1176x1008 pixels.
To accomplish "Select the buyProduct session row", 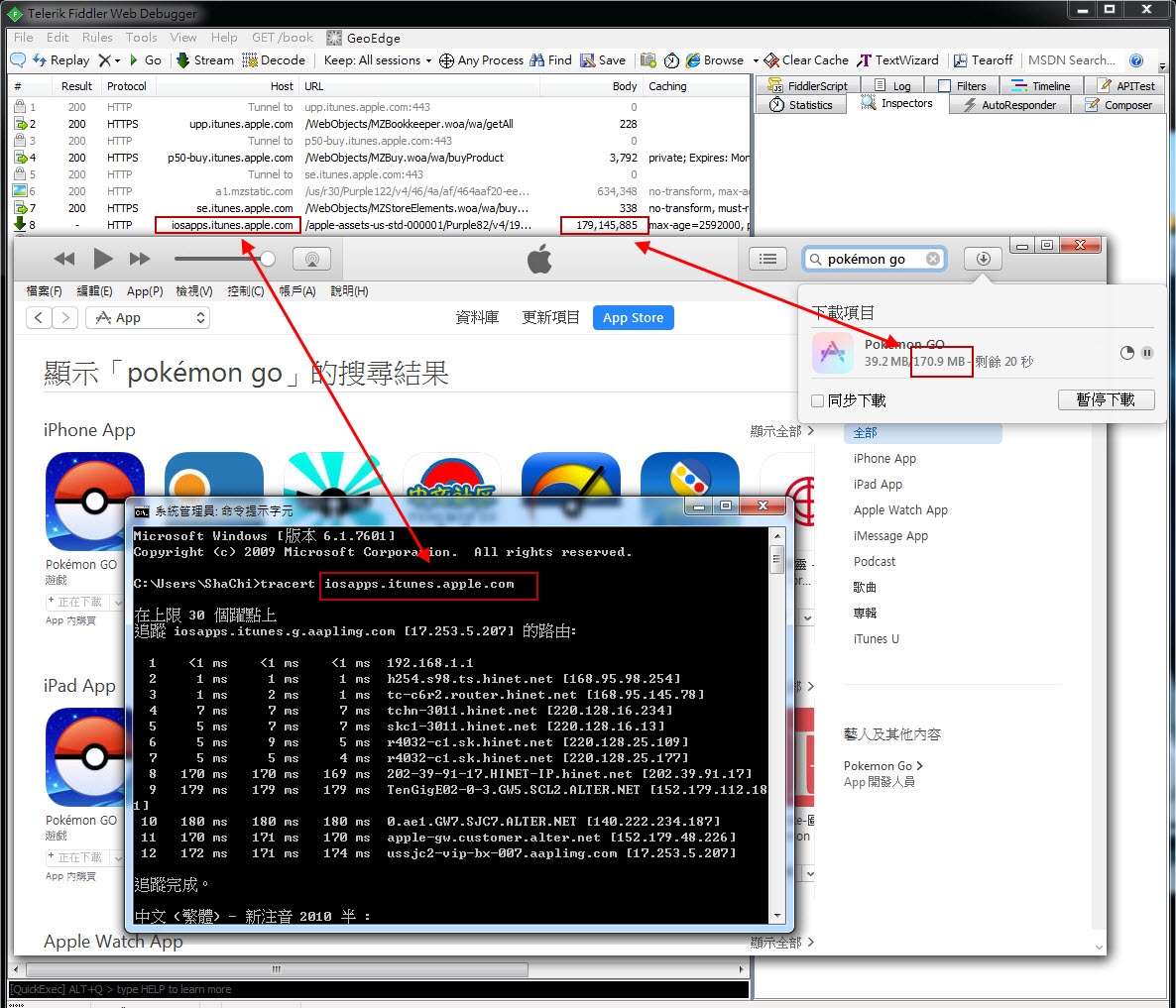I will coord(380,158).
